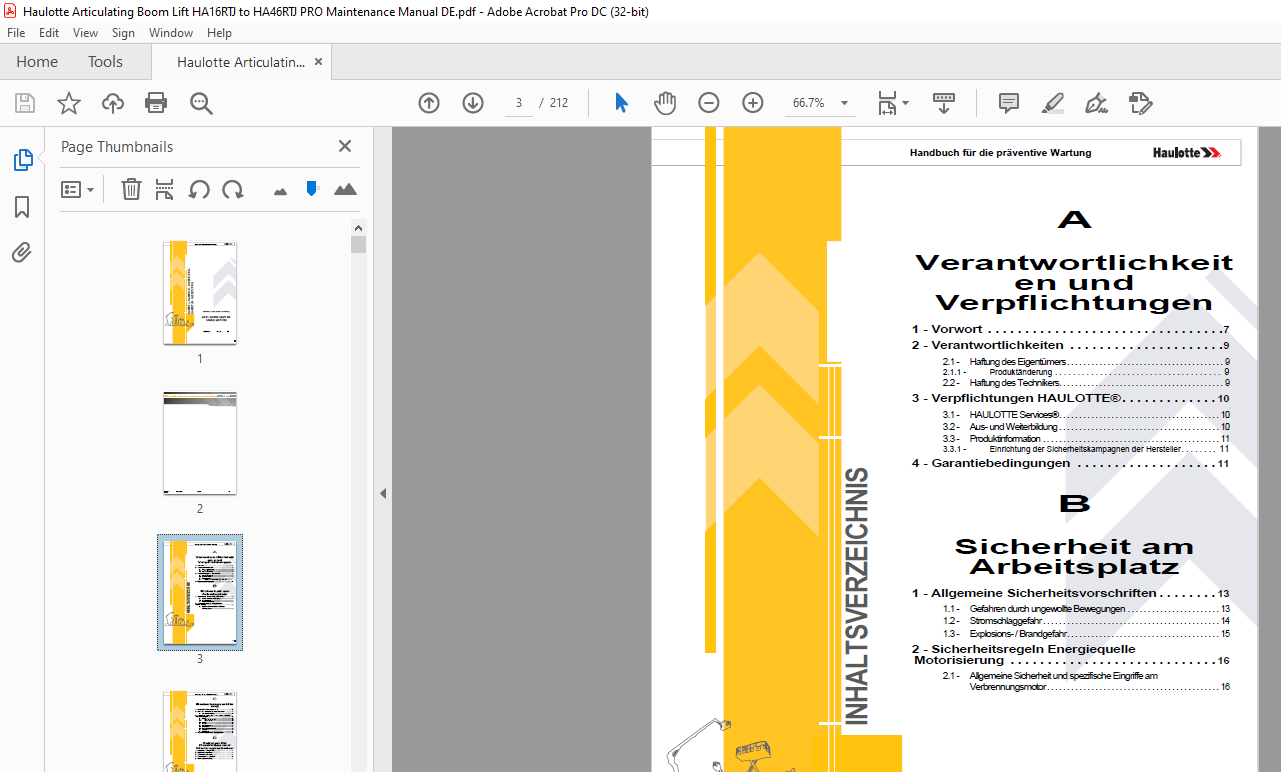Rotate pages clockwise in thumbnails panel
Image resolution: width=1281 pixels, height=772 pixels.
click(233, 189)
